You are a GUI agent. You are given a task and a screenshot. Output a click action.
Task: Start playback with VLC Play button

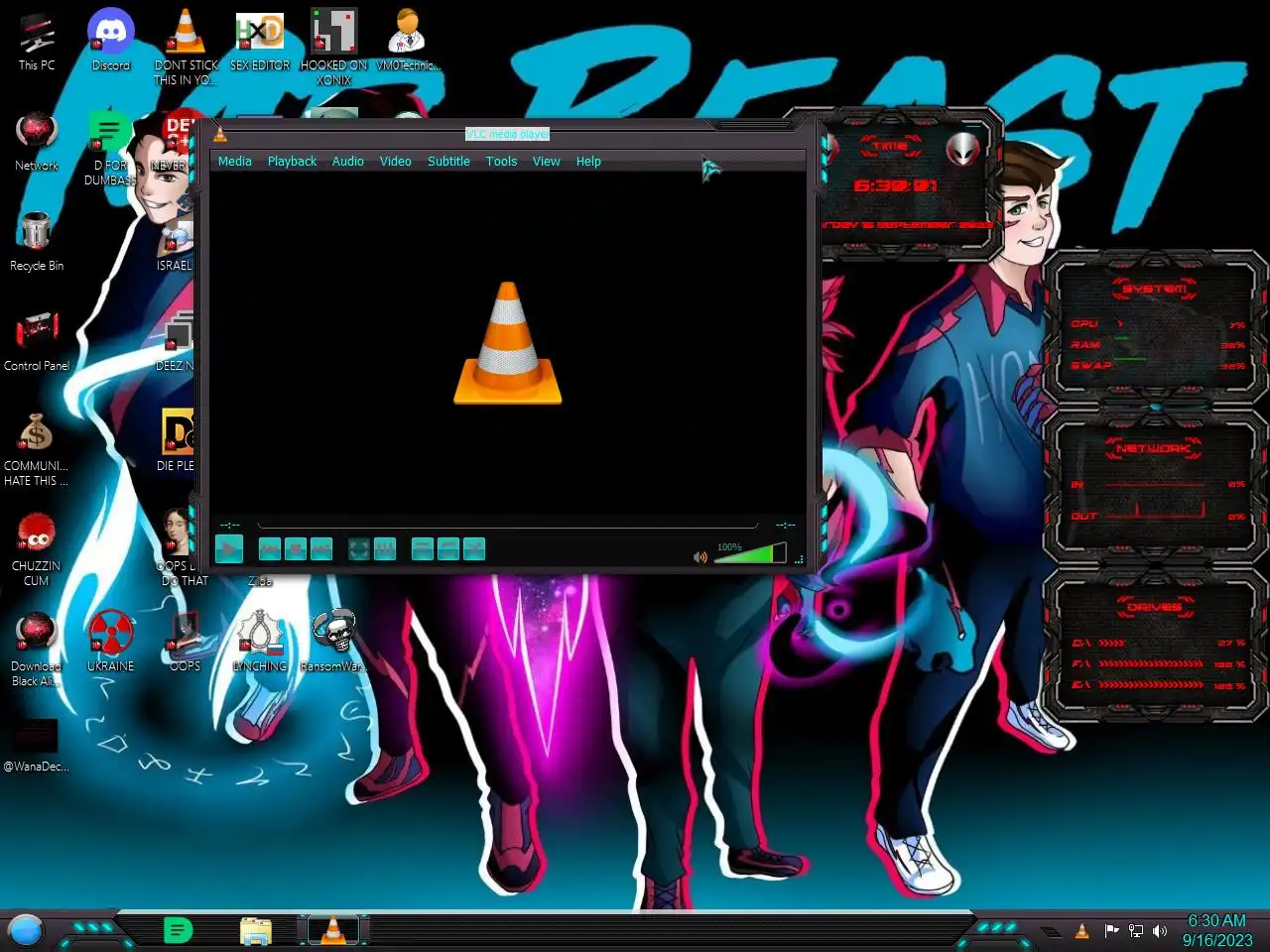(229, 548)
